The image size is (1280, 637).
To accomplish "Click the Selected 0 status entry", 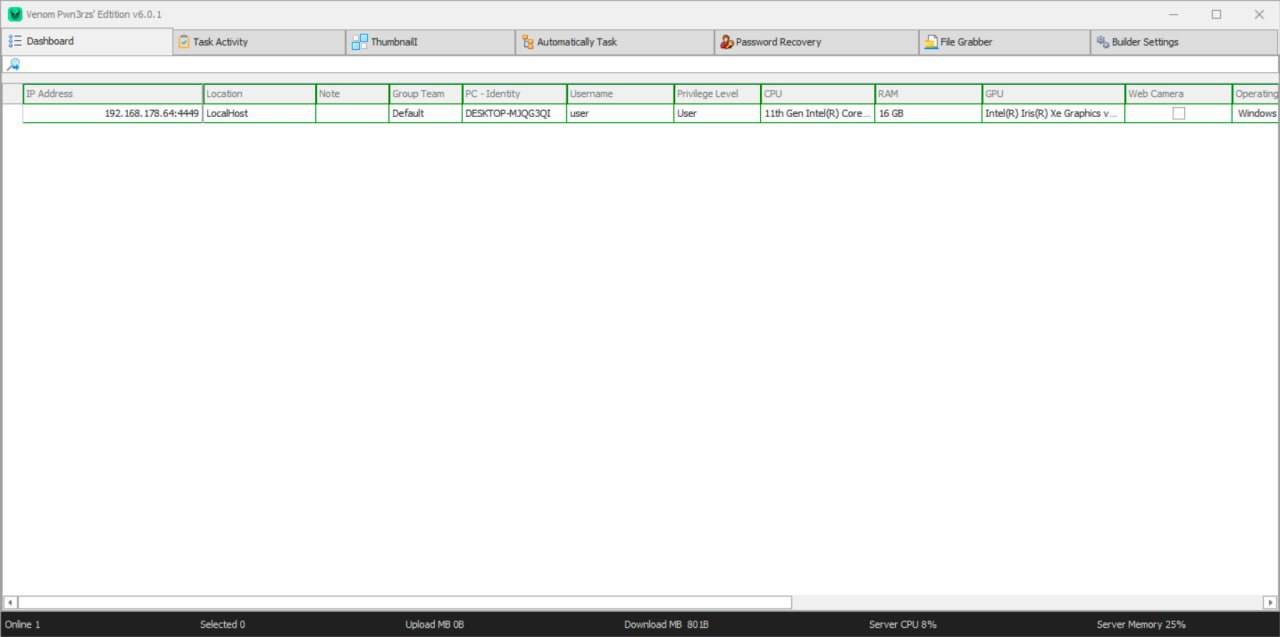I will [222, 624].
